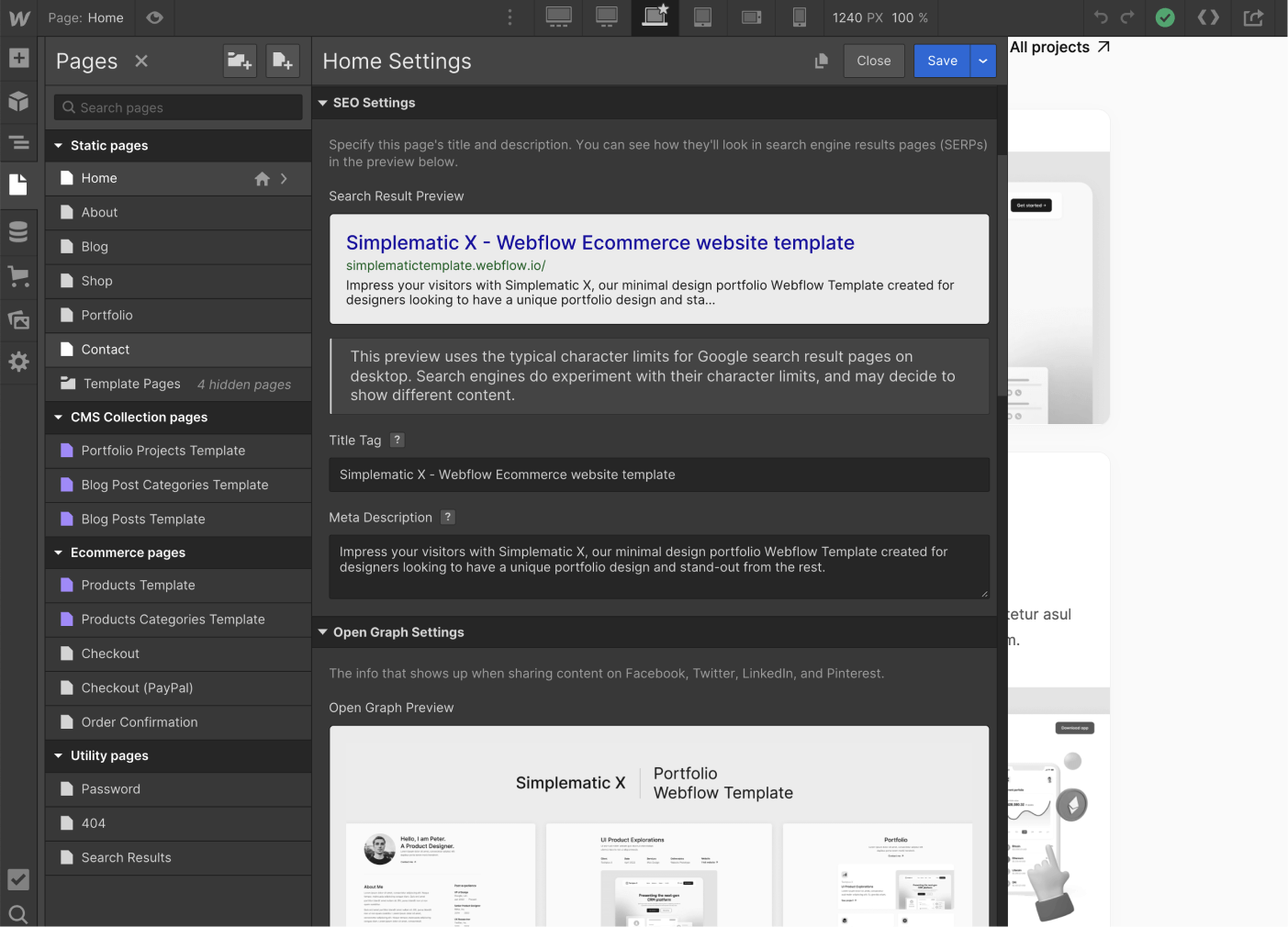Open the Add Elements panel
This screenshot has height=927, width=1288.
coord(18,58)
